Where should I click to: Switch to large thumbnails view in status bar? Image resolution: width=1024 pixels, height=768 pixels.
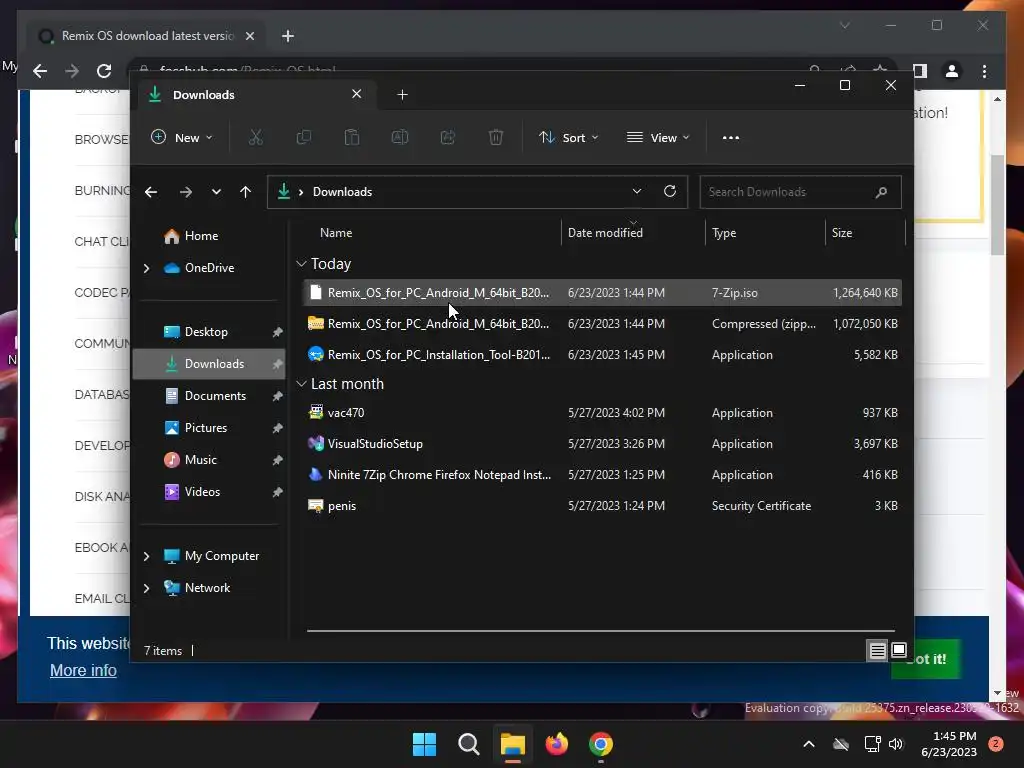[899, 650]
